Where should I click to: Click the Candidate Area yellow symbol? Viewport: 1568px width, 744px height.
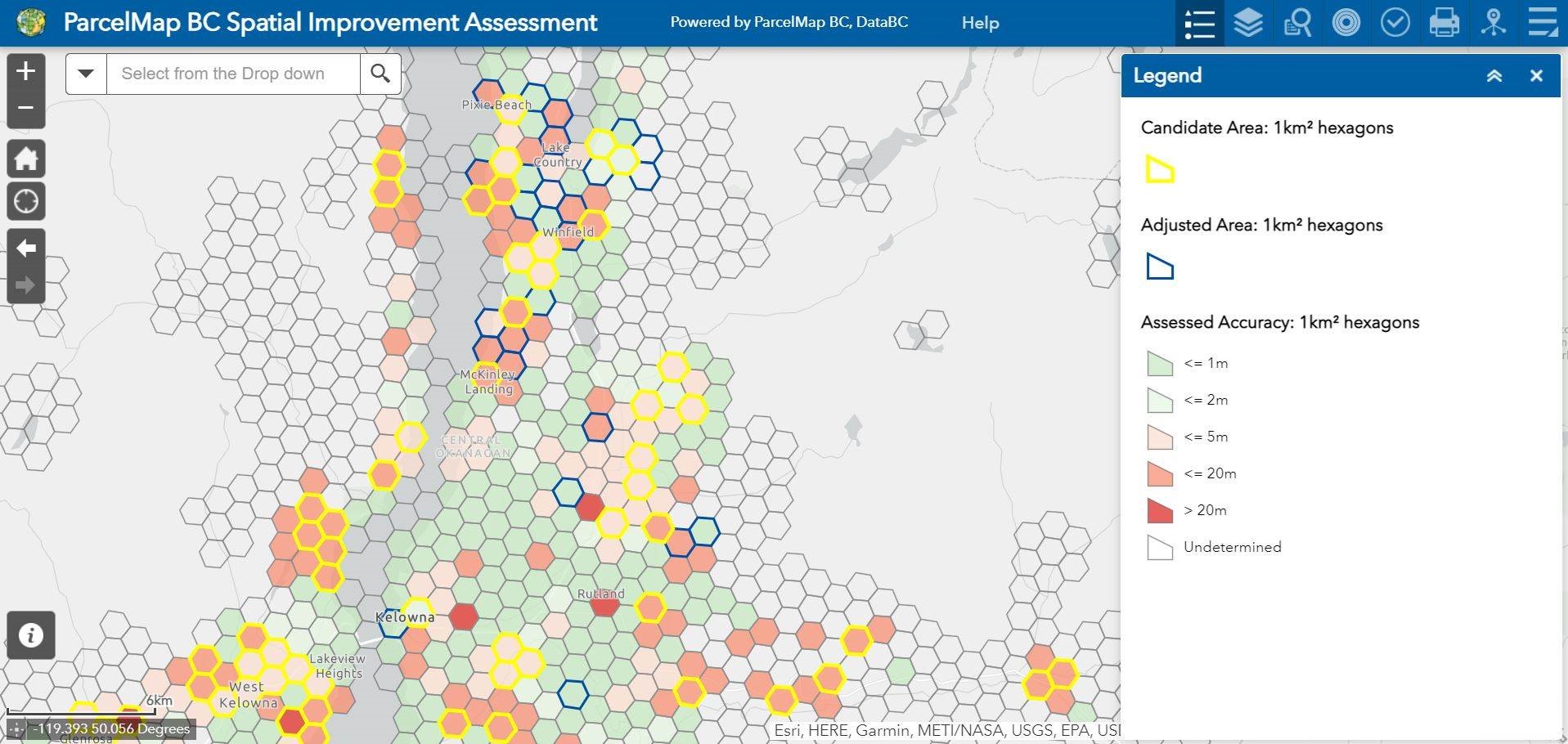1160,169
